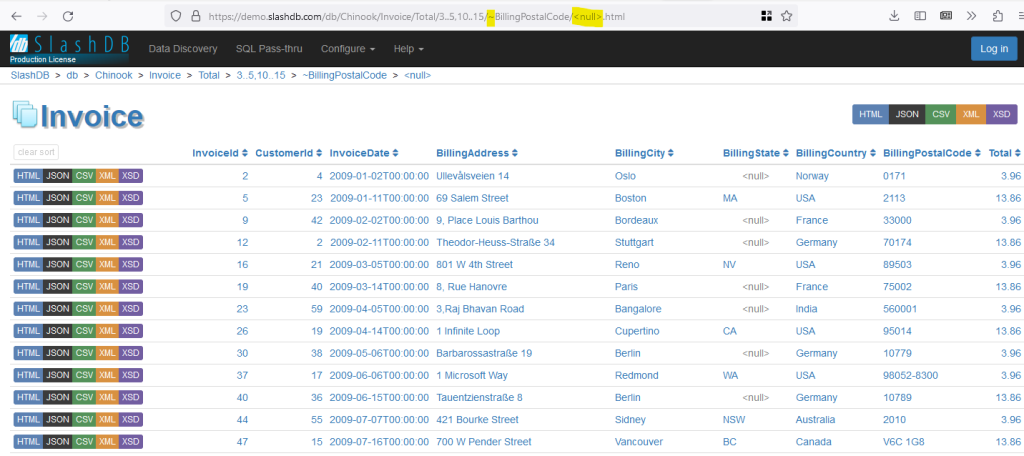Viewport: 1024px width, 456px height.
Task: Click the SlashDB logo
Action: point(70,48)
